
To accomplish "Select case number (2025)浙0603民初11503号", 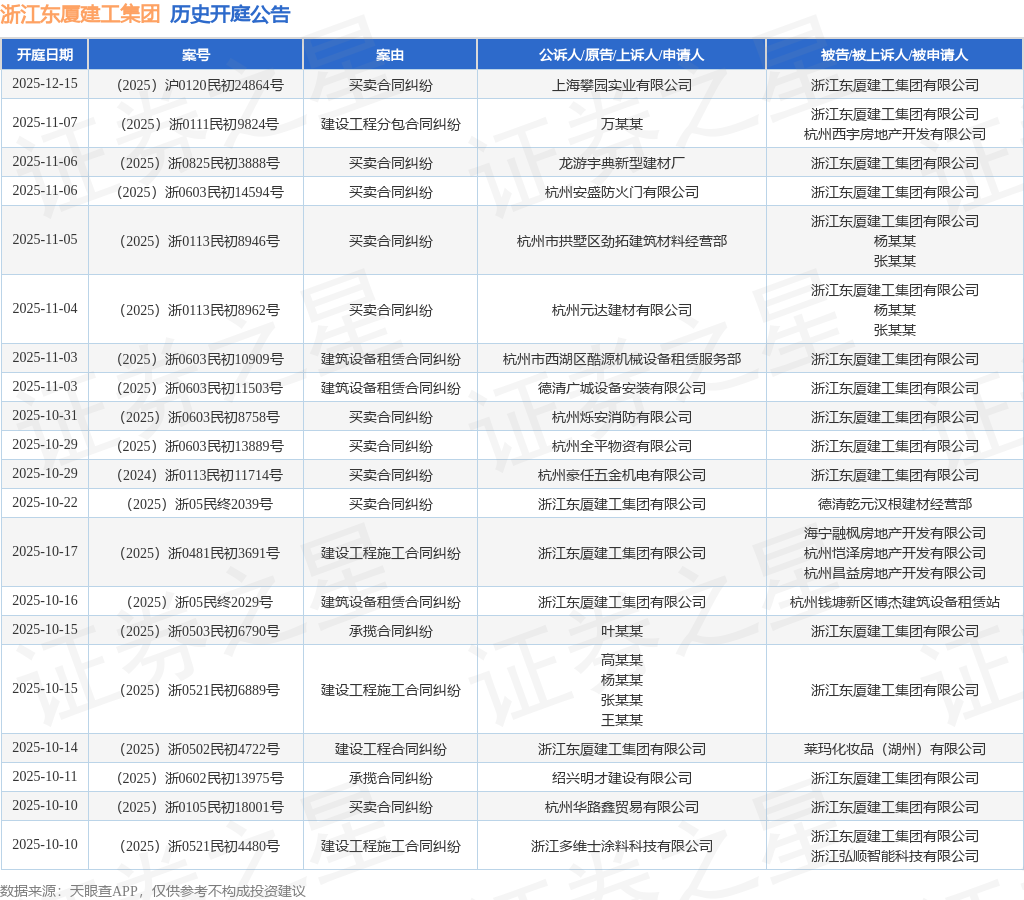I will click(200, 388).
